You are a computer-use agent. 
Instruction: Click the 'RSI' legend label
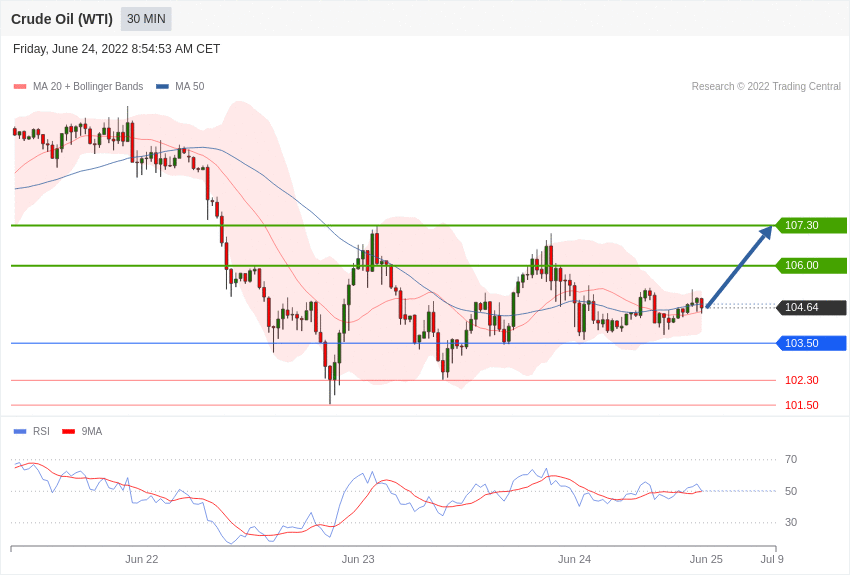[x=41, y=431]
